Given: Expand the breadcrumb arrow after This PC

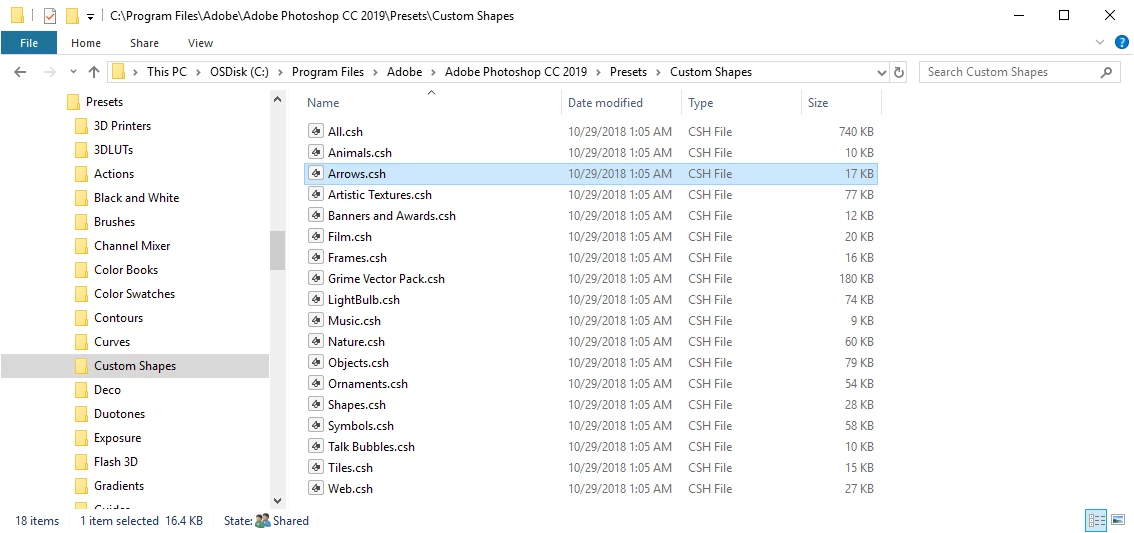Looking at the screenshot, I should tap(199, 72).
